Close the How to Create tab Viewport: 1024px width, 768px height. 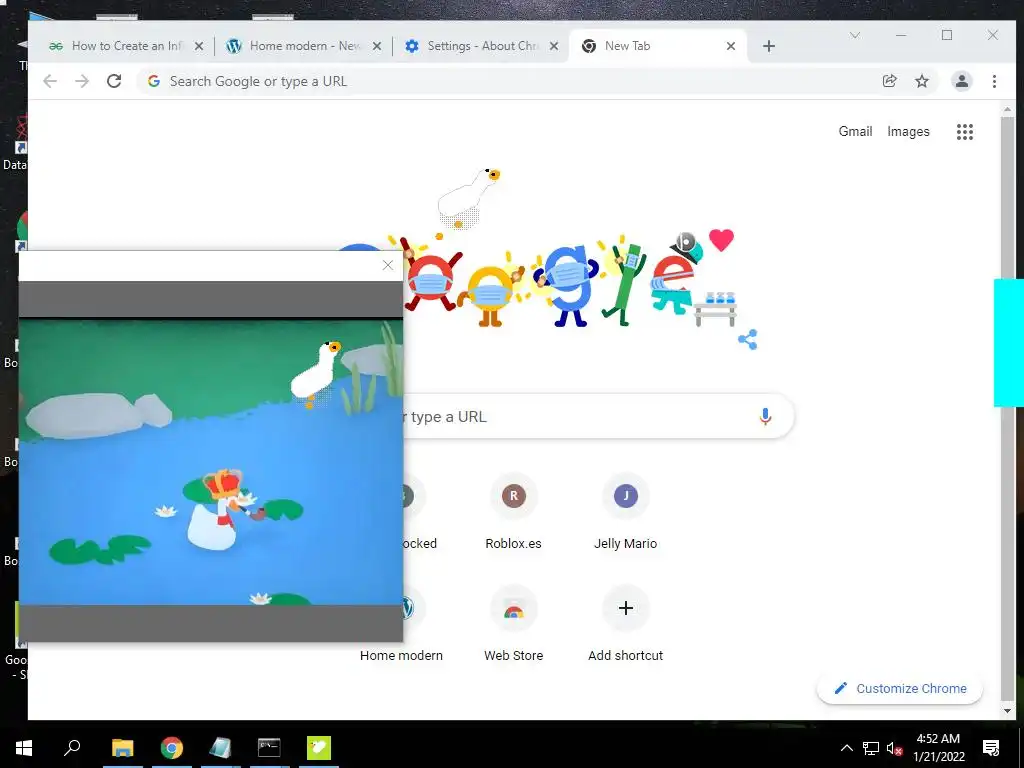coord(199,46)
